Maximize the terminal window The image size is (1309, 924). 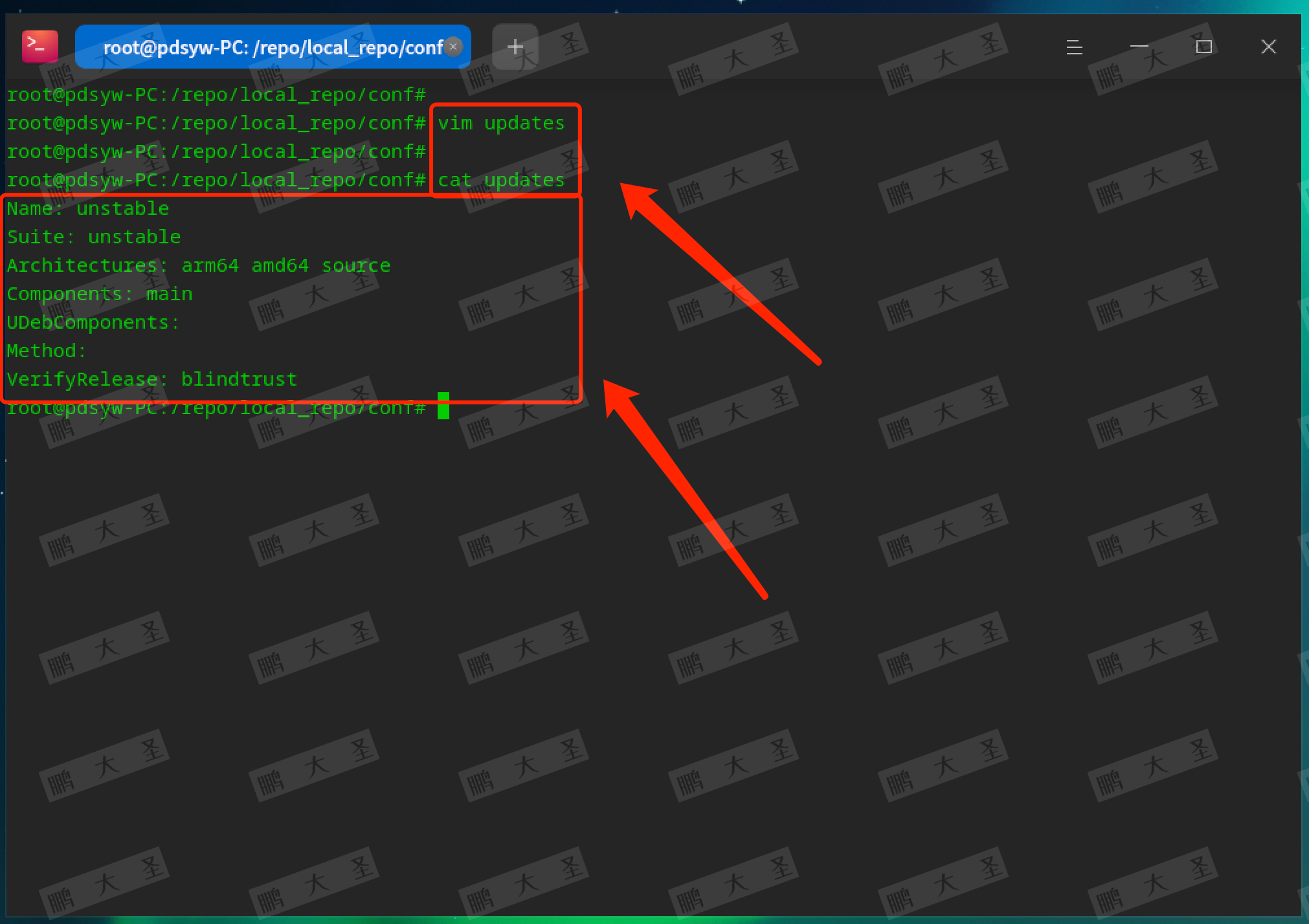point(1203,47)
